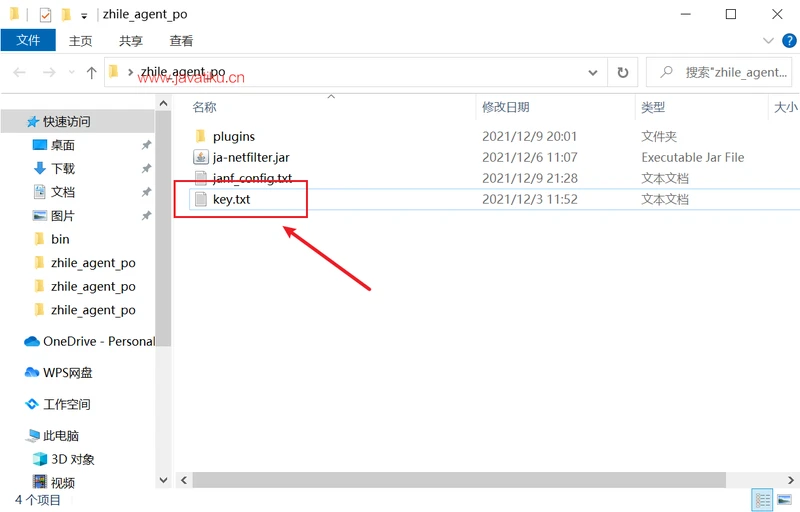This screenshot has height=512, width=800.
Task: Click the Back navigation arrow
Action: 20,72
